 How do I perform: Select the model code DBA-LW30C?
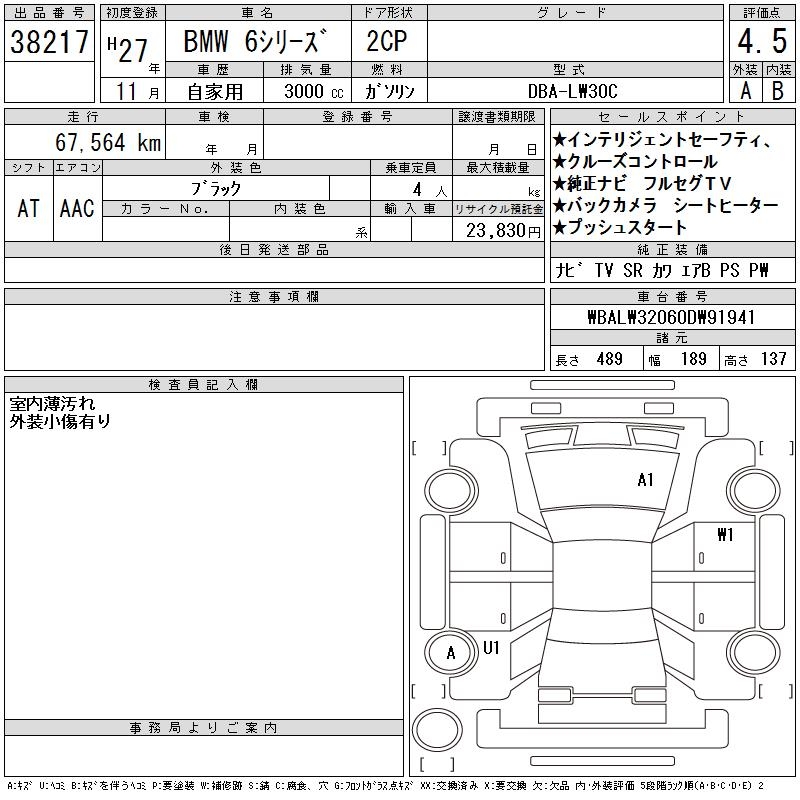coord(572,91)
